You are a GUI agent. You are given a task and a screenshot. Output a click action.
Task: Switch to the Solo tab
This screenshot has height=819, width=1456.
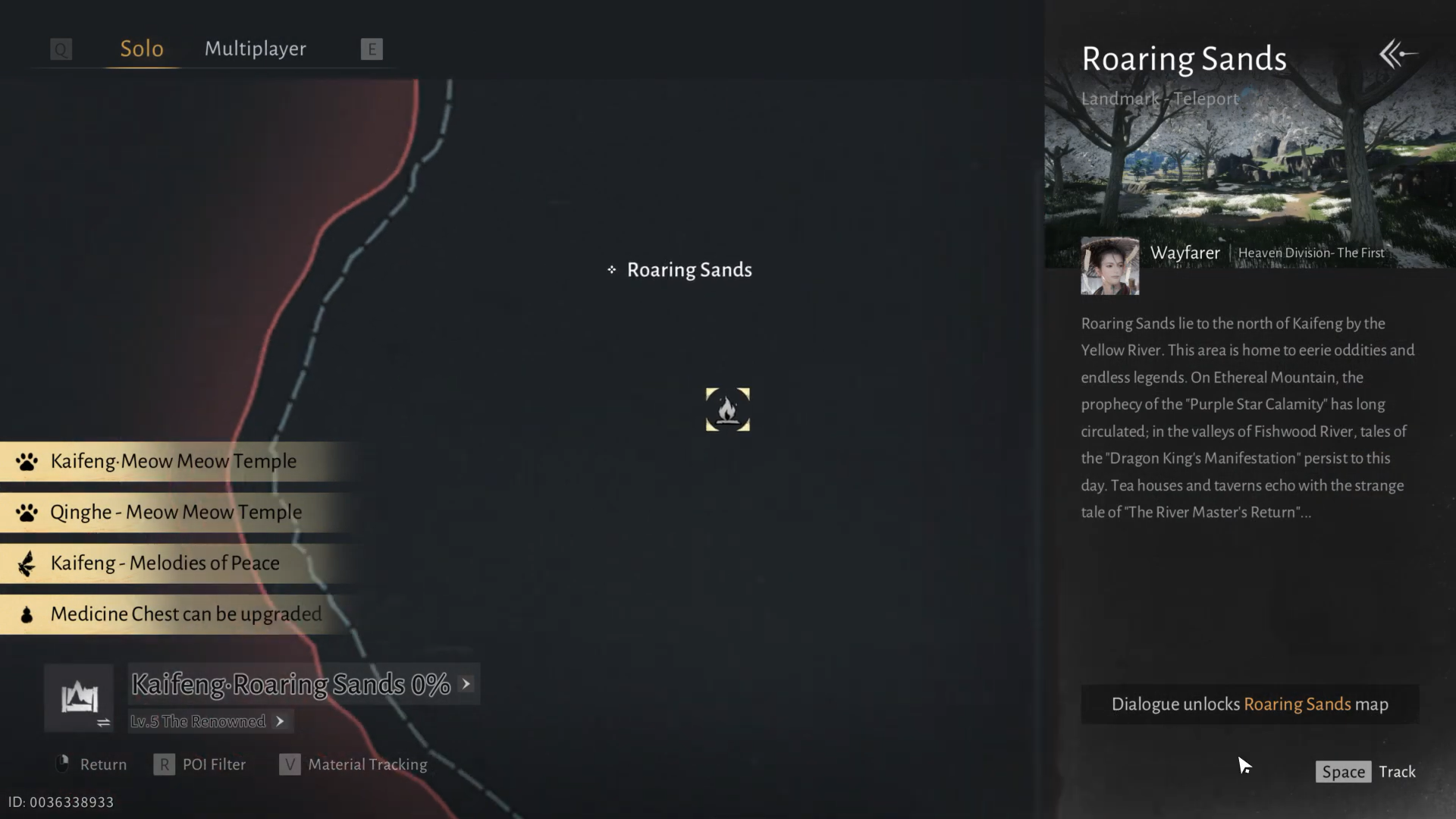point(142,49)
